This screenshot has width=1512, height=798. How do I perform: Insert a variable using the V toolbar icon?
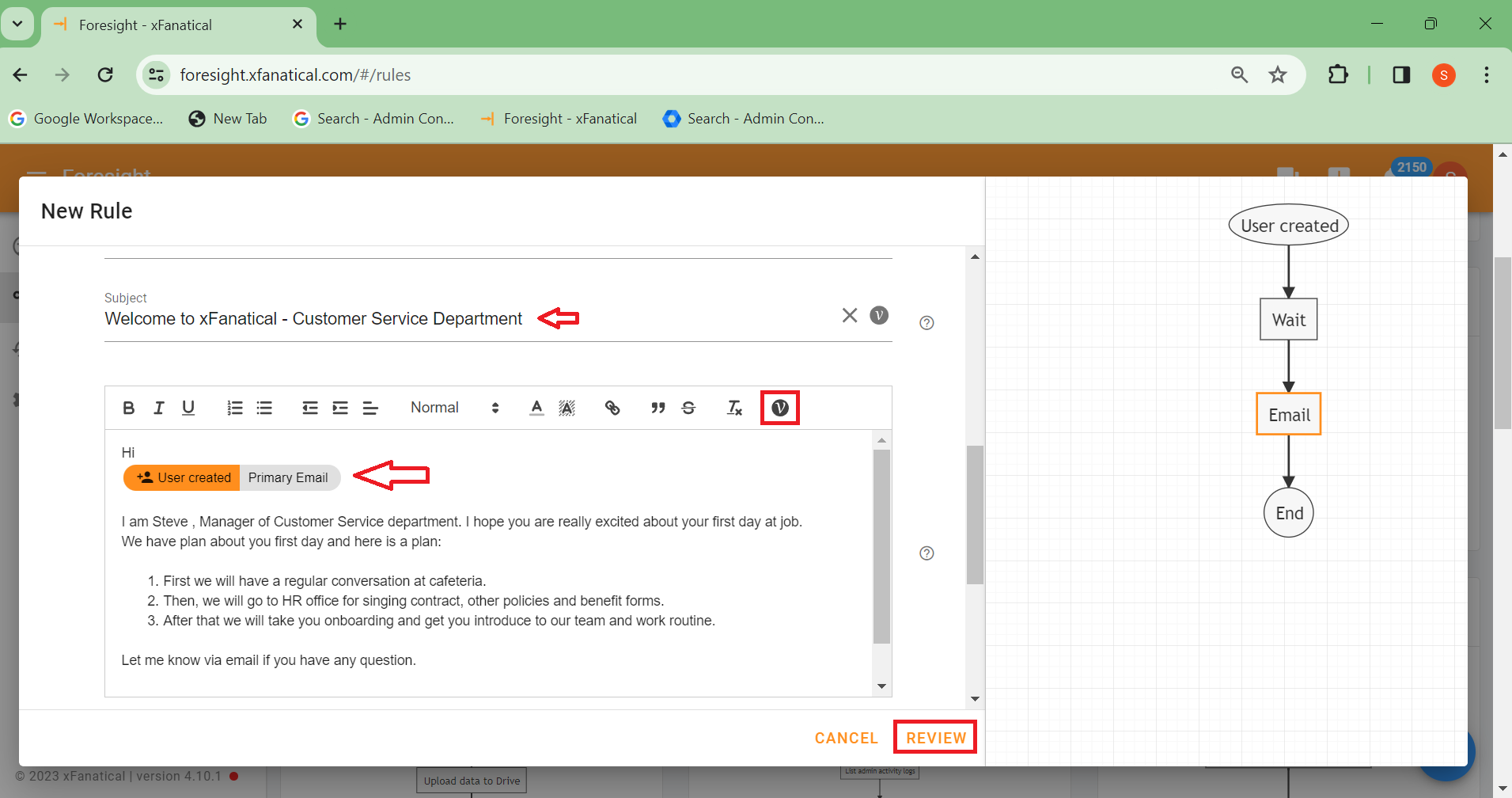(780, 407)
